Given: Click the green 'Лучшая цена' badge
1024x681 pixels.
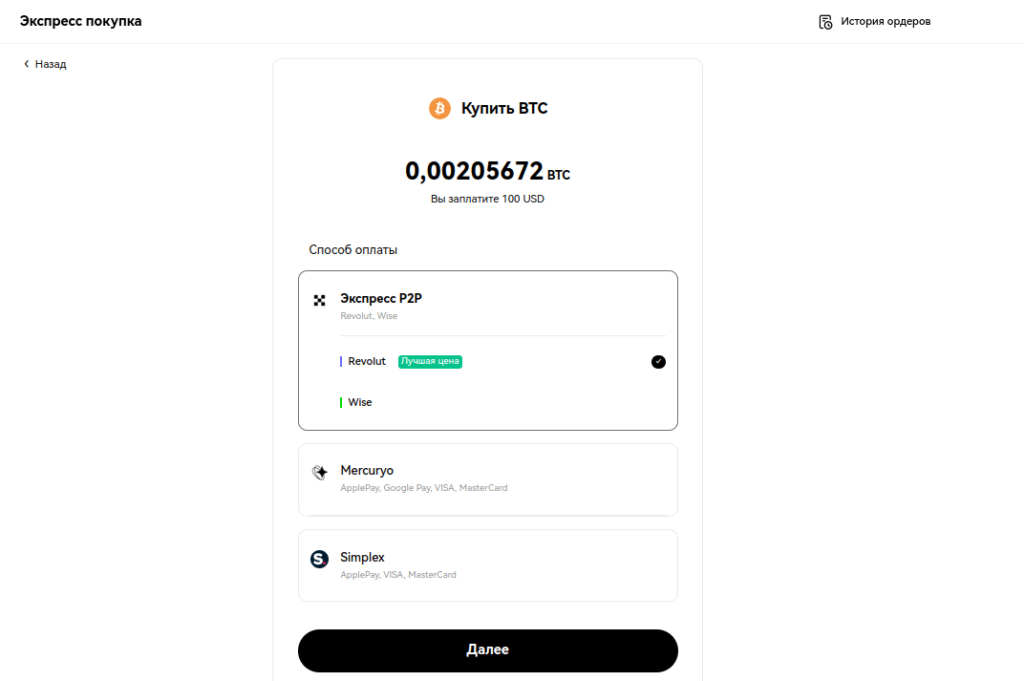Looking at the screenshot, I should point(430,361).
